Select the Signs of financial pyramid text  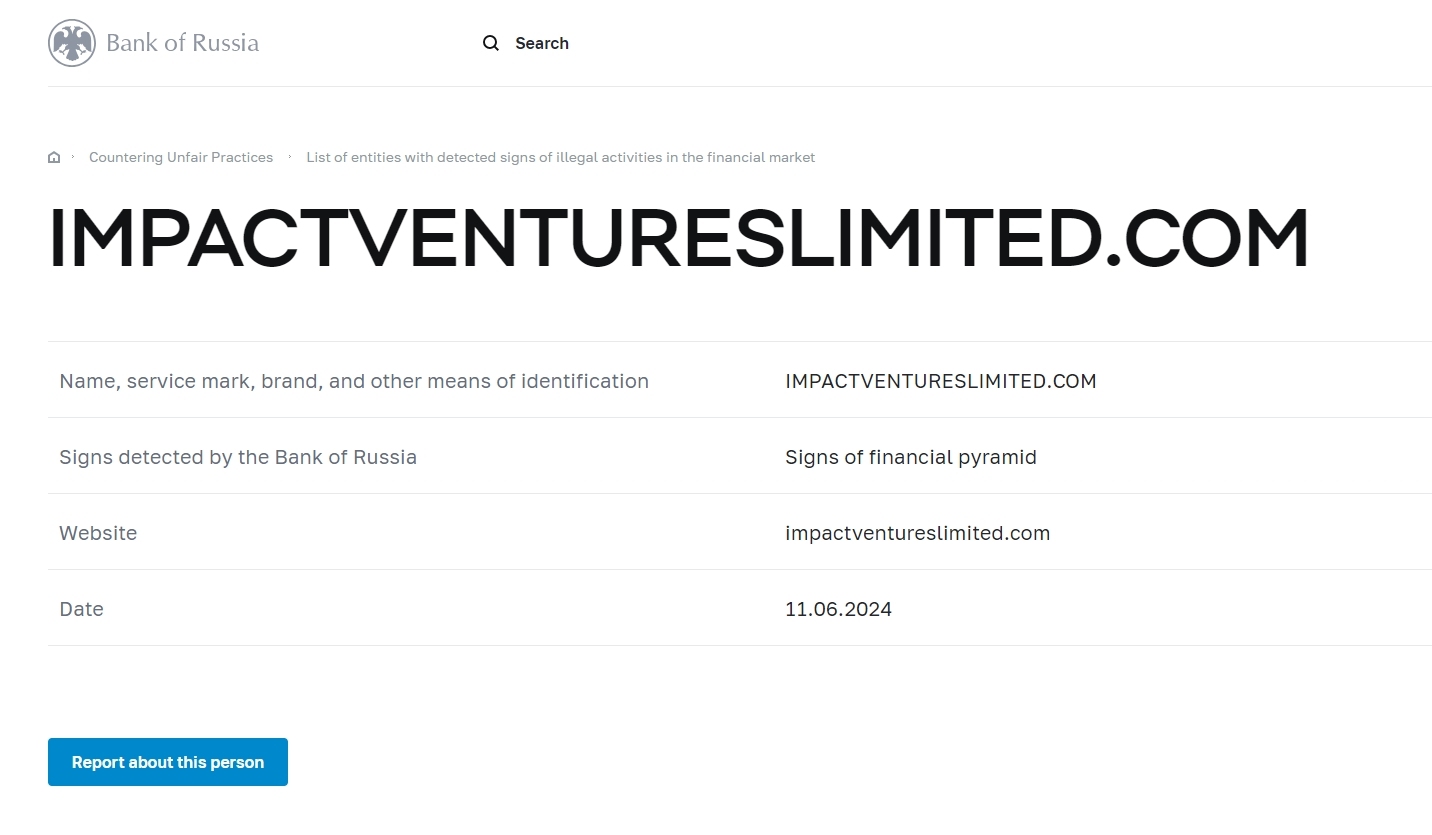[910, 457]
